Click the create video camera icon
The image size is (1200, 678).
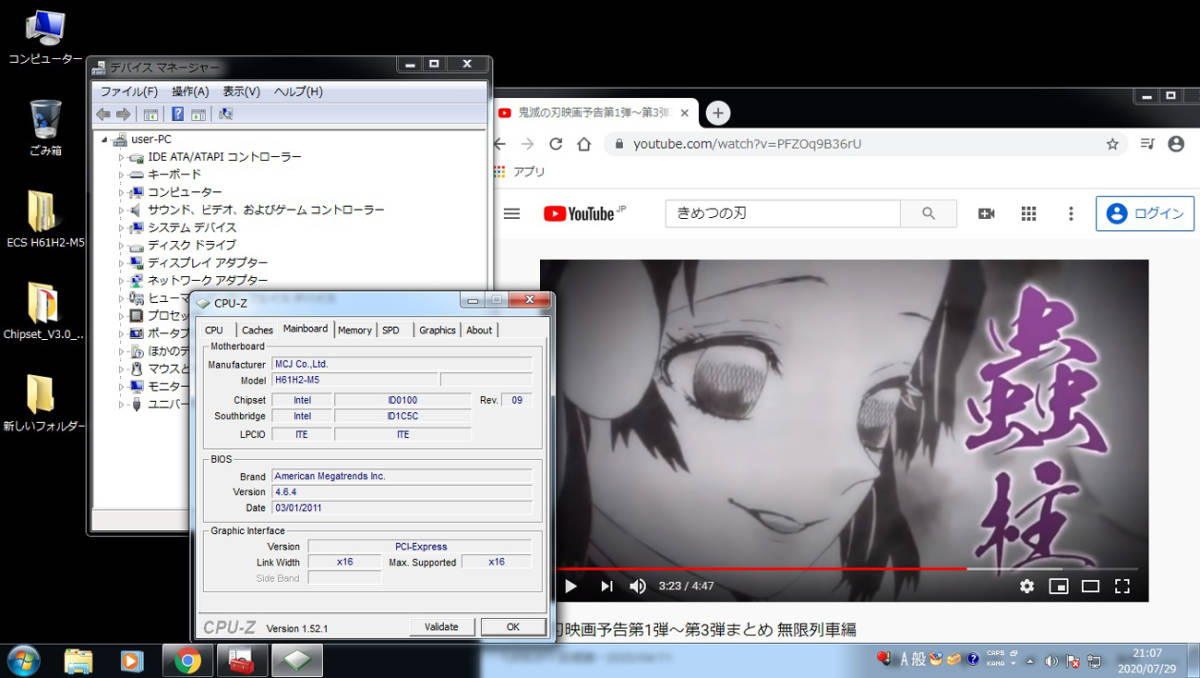click(x=986, y=213)
